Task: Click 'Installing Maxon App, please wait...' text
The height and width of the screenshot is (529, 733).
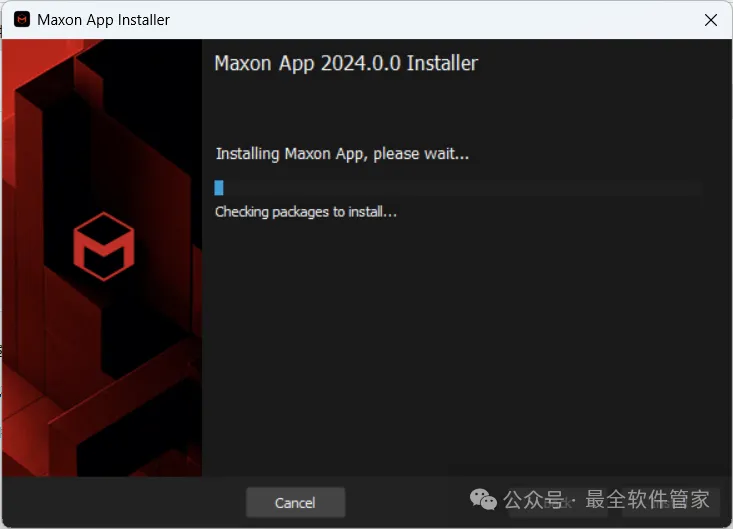Action: (342, 154)
